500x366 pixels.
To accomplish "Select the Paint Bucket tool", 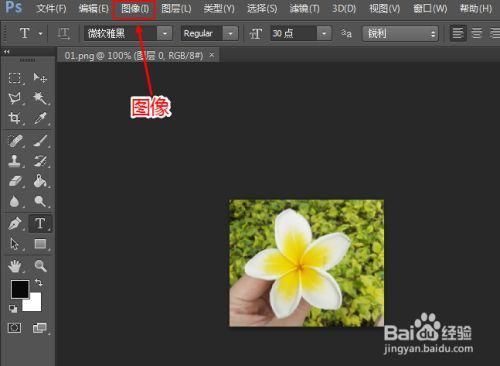I will pos(40,181).
